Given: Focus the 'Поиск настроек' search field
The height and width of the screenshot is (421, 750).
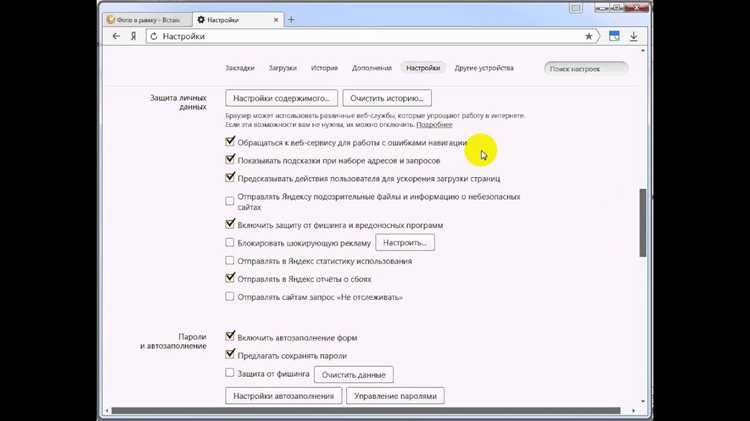Looking at the screenshot, I should (586, 68).
